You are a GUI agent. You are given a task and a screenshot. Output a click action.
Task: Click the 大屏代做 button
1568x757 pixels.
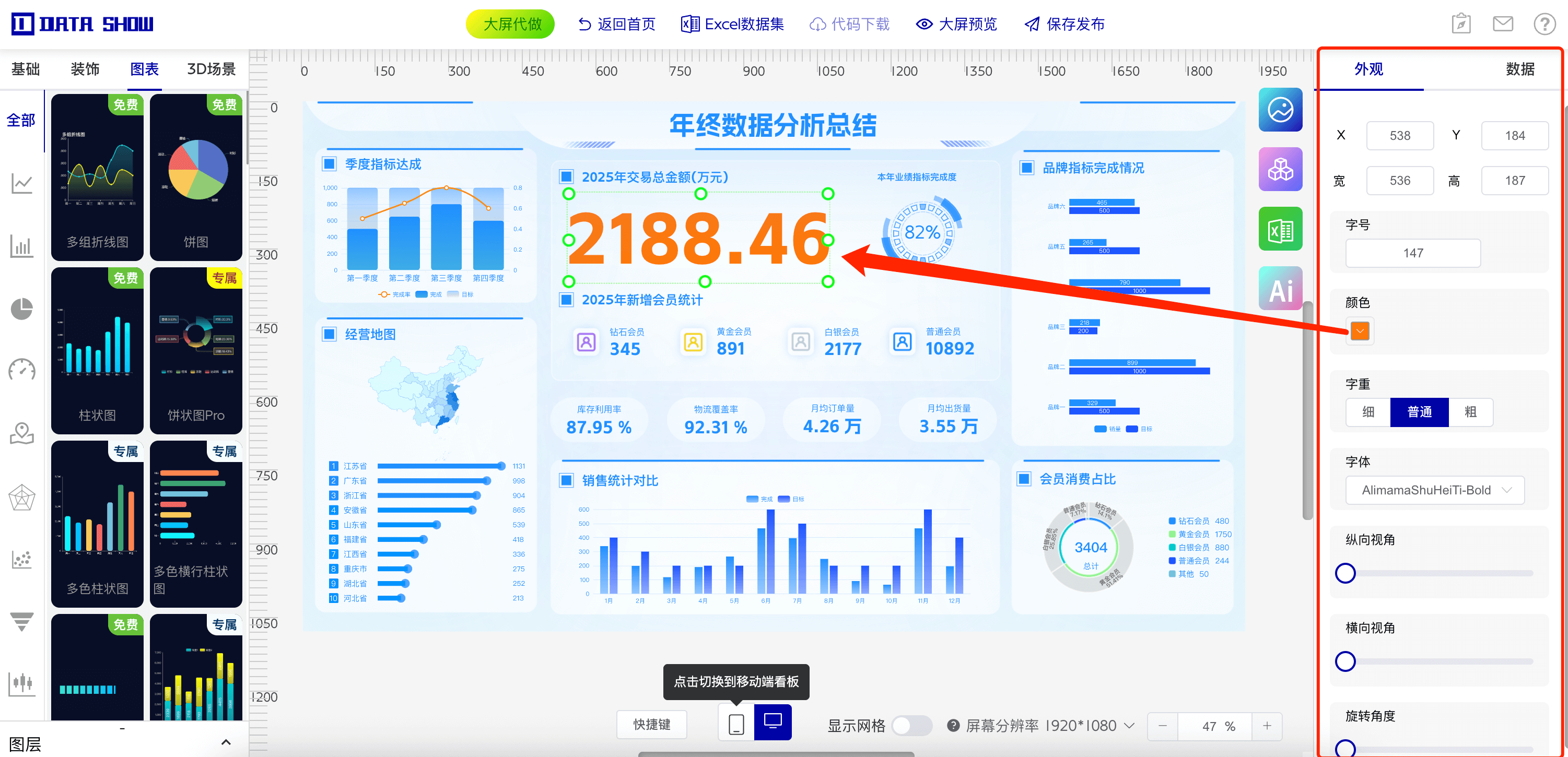click(510, 25)
